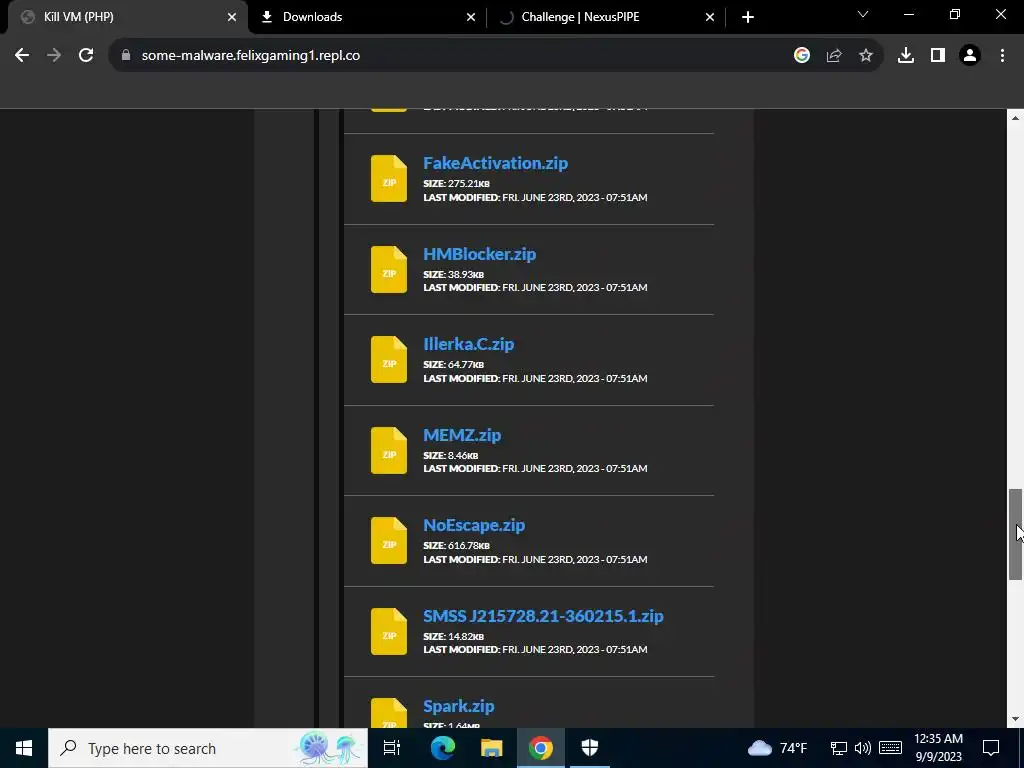Click the zip icon beside FakeActivation.zip
The image size is (1024, 768).
click(389, 178)
